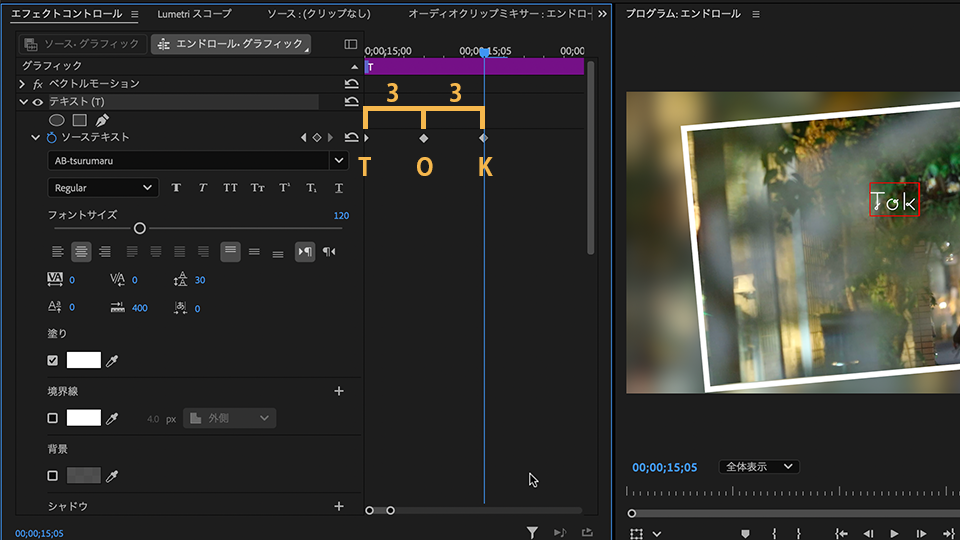This screenshot has width=960, height=540.
Task: Toggle テキスト (T) visibility eye
Action: click(x=38, y=102)
